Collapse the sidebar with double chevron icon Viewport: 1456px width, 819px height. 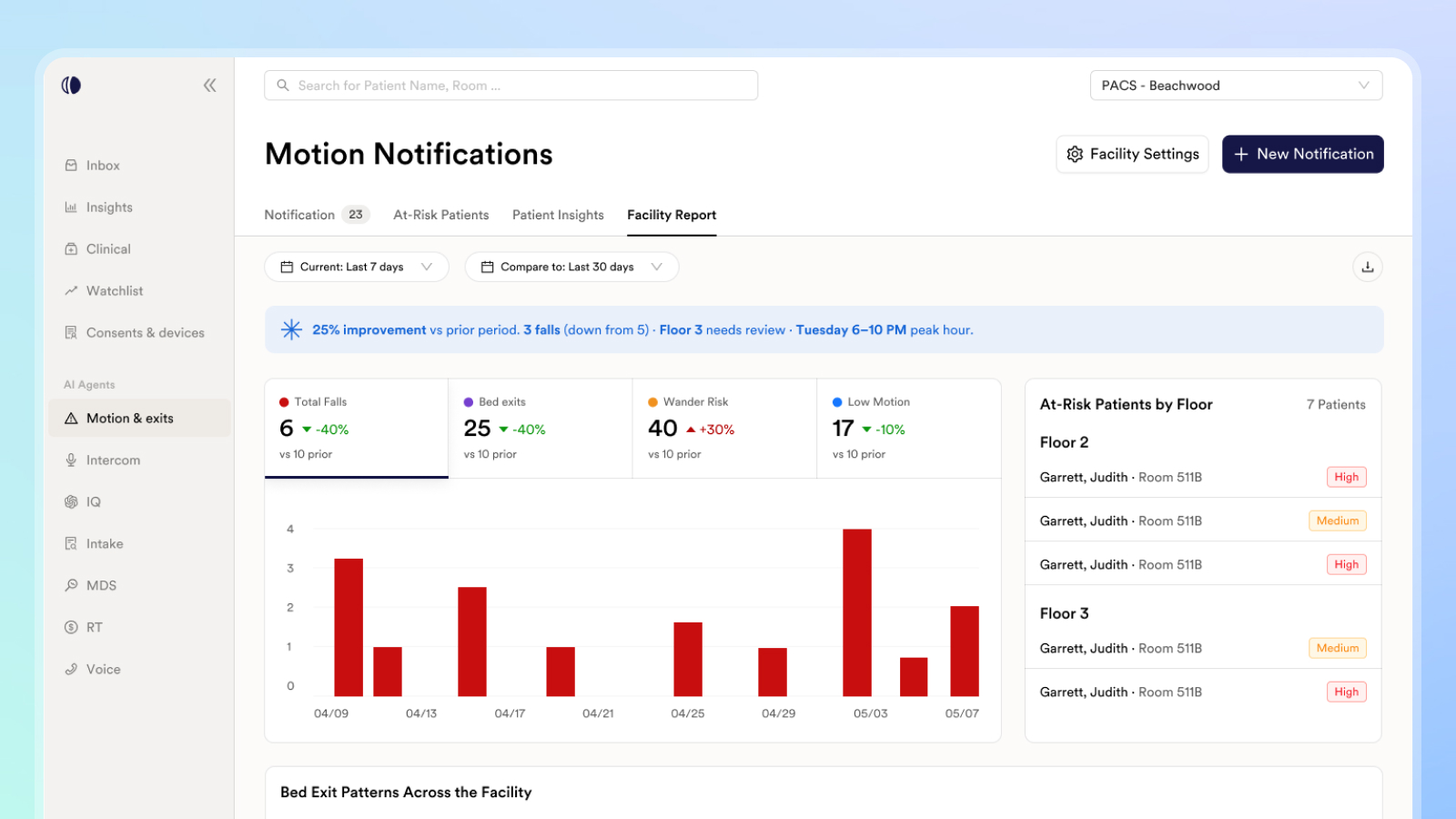209,85
